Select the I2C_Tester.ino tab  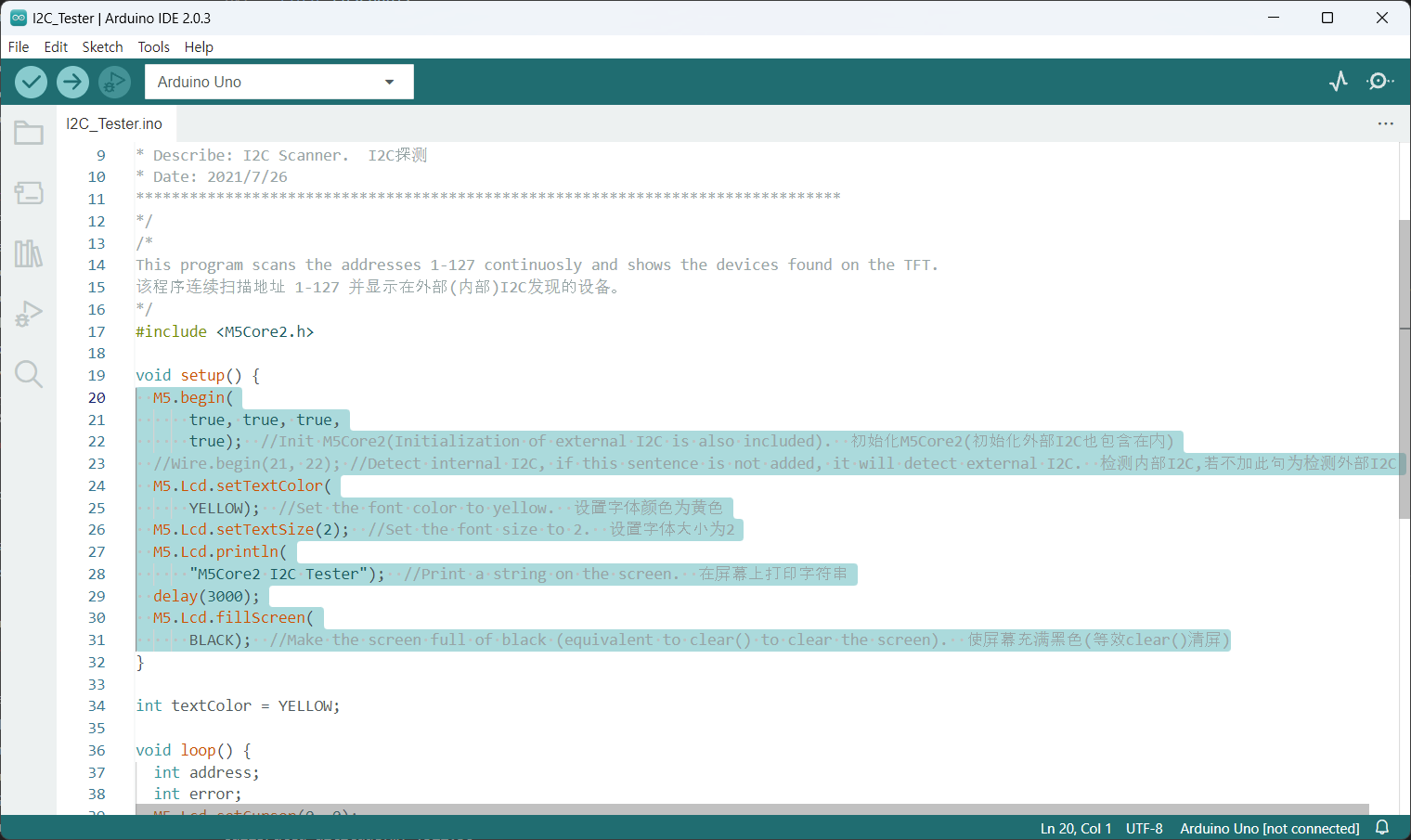(x=114, y=123)
